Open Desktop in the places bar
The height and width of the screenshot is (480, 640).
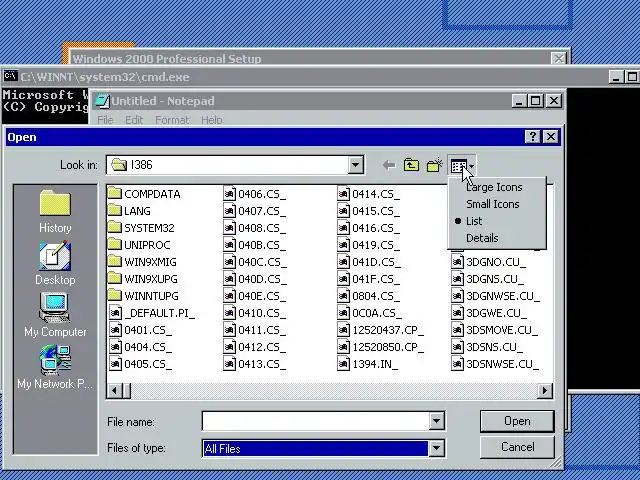point(55,264)
